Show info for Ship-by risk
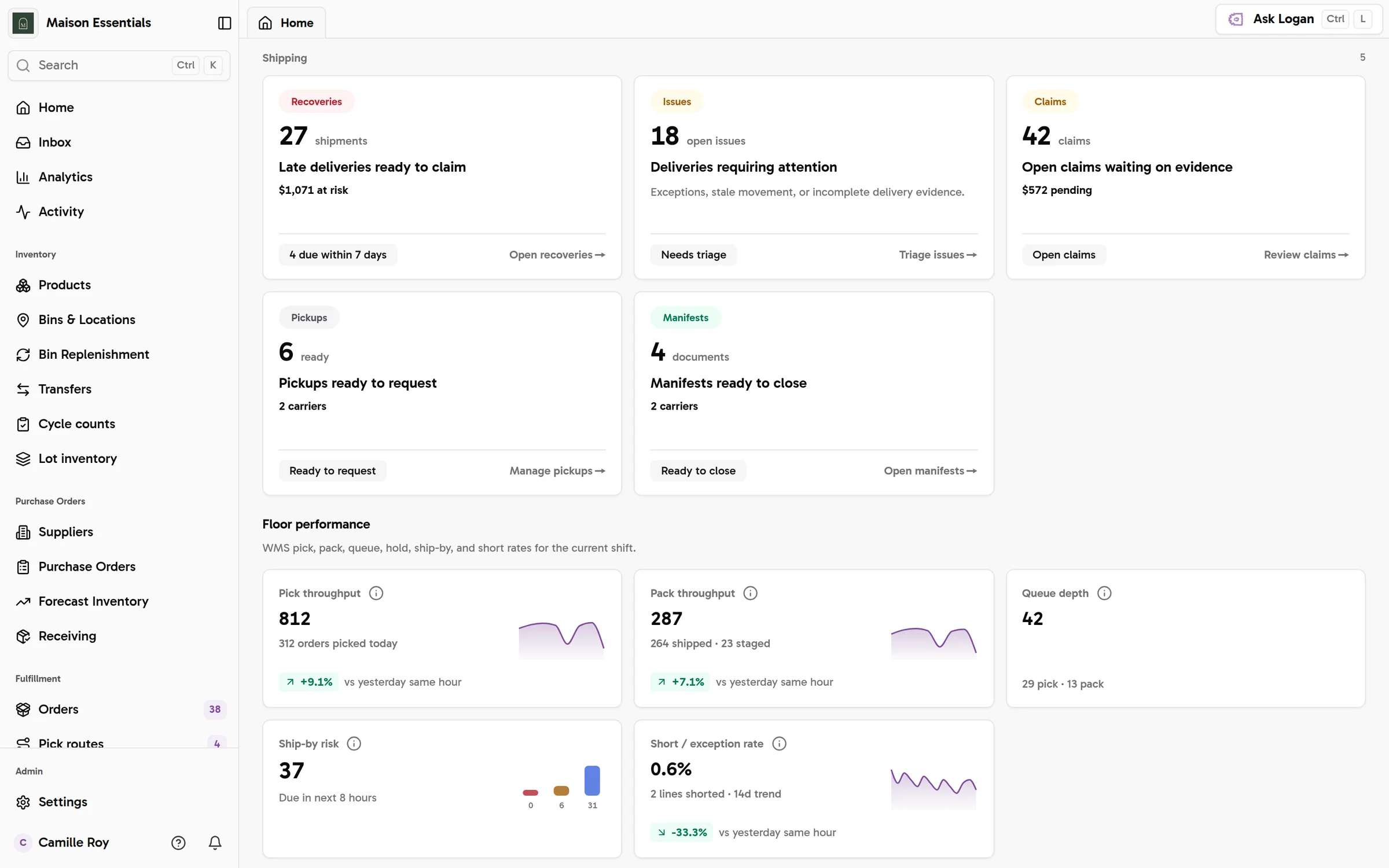This screenshot has height=868, width=1389. point(354,744)
